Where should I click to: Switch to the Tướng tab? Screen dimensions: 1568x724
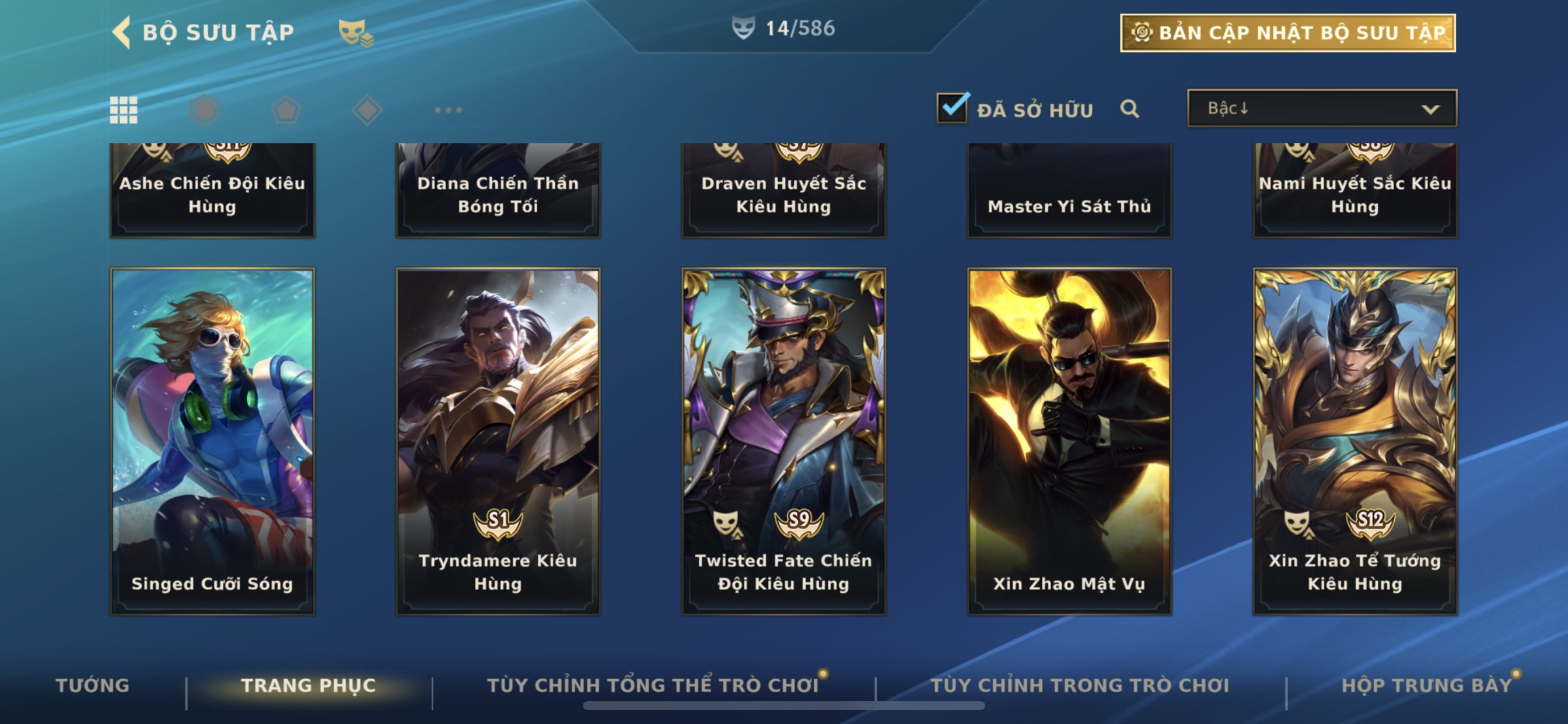(93, 685)
